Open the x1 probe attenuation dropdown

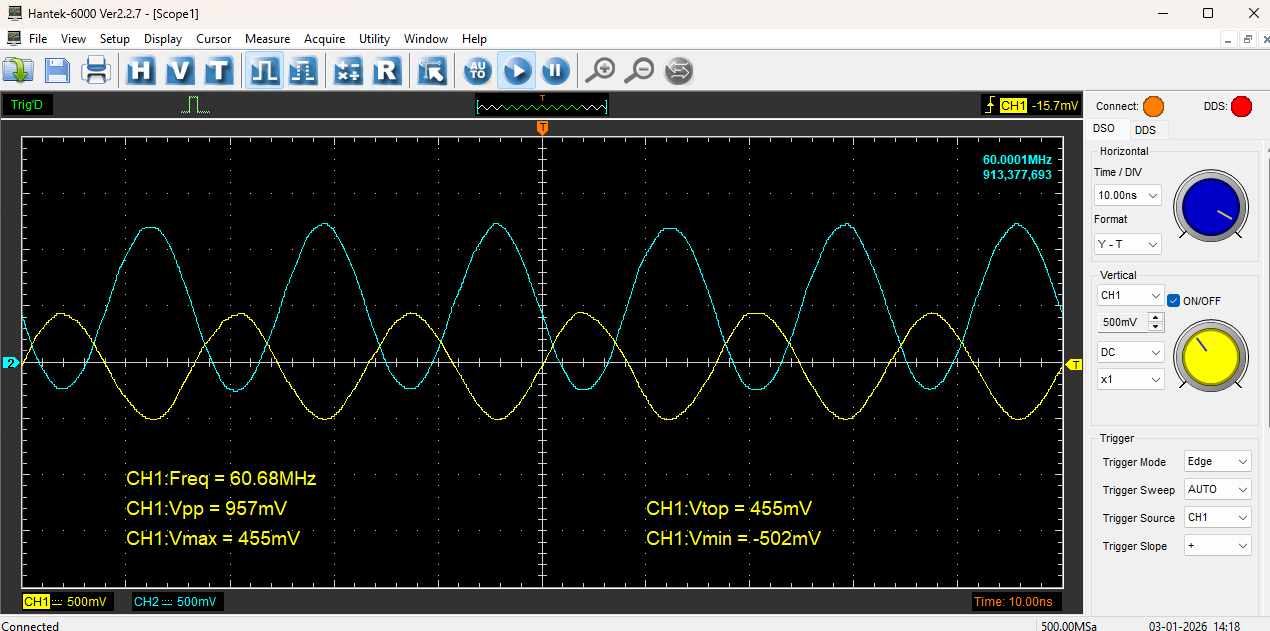1131,379
